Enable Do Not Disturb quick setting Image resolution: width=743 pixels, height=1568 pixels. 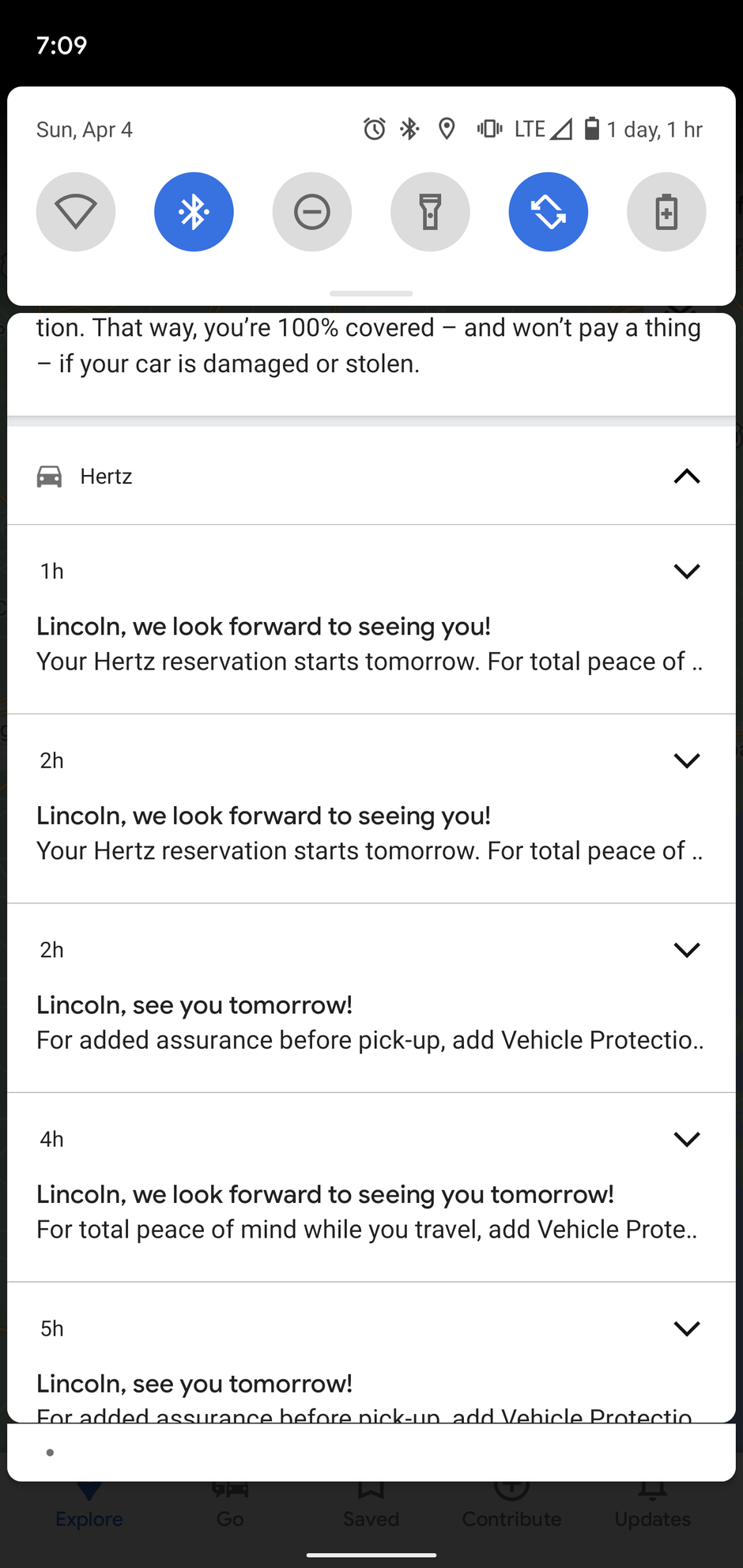[312, 212]
